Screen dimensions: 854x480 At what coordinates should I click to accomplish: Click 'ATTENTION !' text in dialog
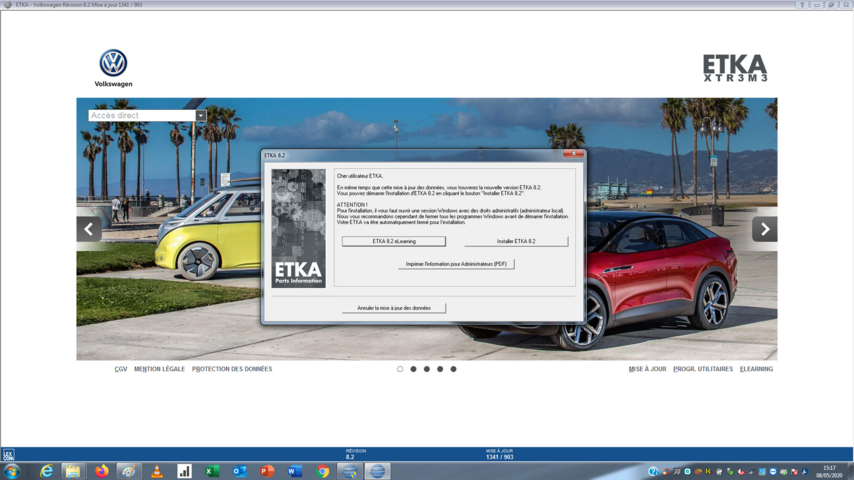point(352,205)
